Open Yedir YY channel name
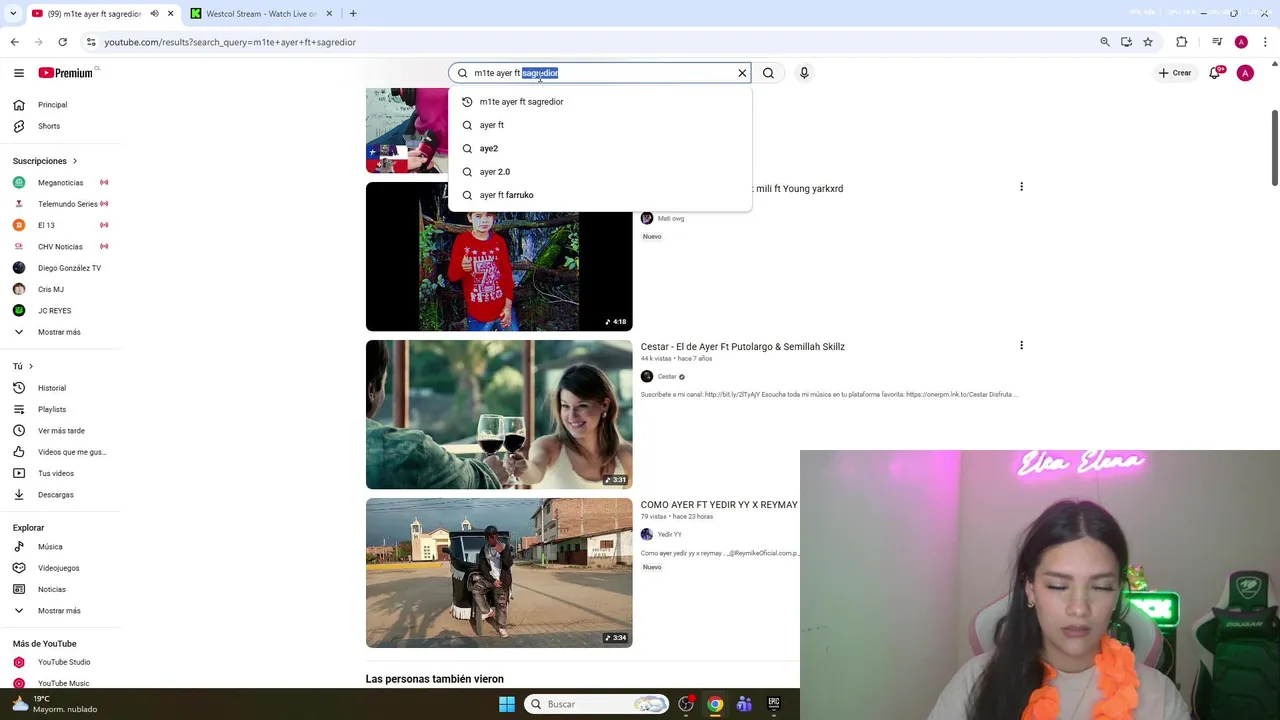 [x=669, y=535]
